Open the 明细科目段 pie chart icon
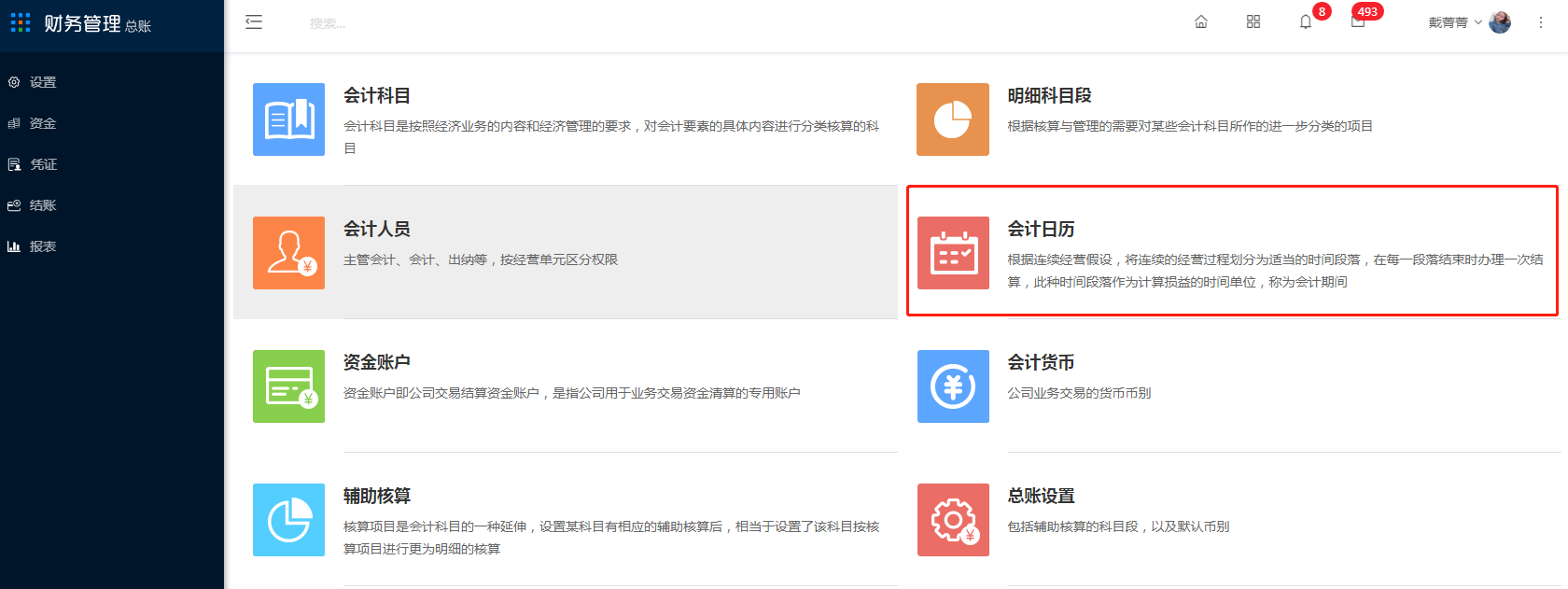 pos(953,119)
